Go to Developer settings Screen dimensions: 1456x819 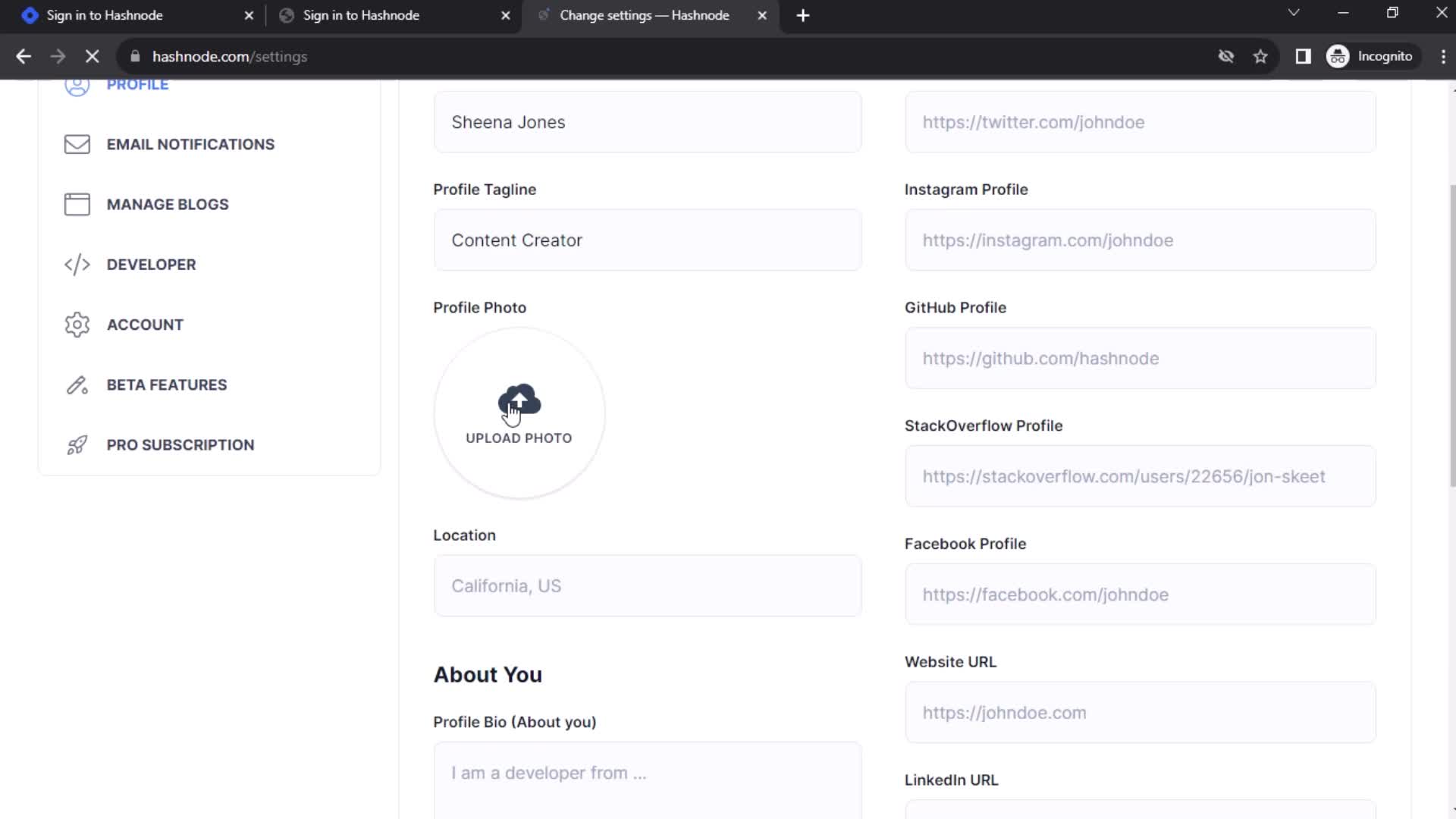[151, 265]
